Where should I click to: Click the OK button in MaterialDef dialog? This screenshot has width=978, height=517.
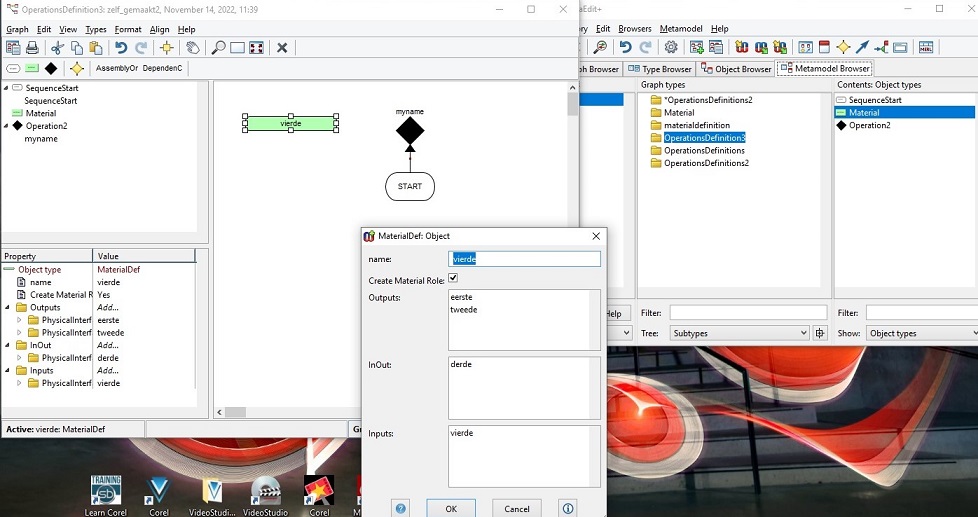(x=450, y=508)
